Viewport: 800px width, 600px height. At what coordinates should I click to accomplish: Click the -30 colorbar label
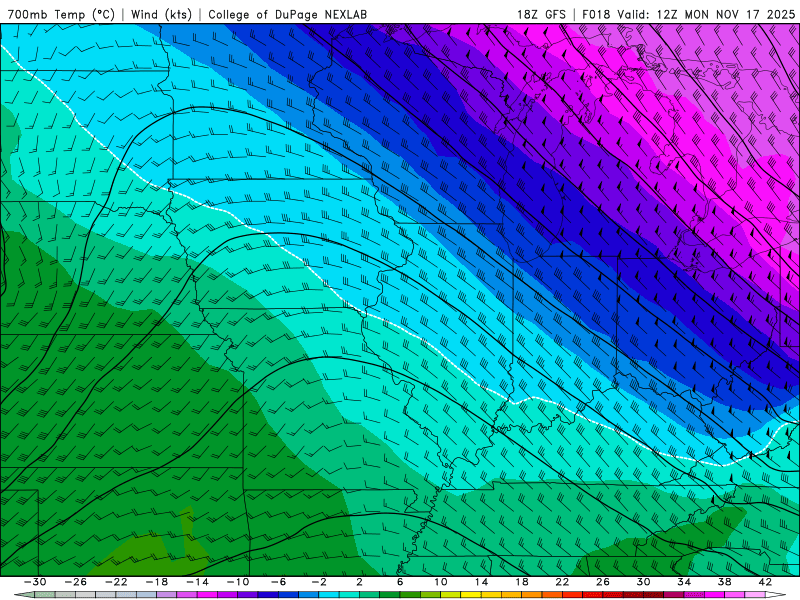(x=35, y=582)
